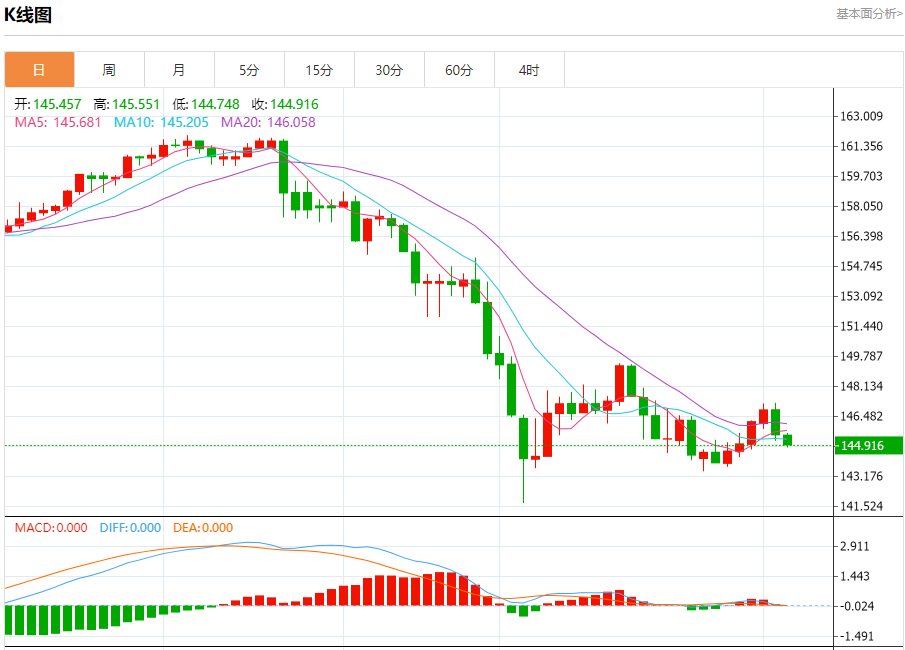Open the 5分 interval tab
The image size is (905, 650).
(x=249, y=70)
